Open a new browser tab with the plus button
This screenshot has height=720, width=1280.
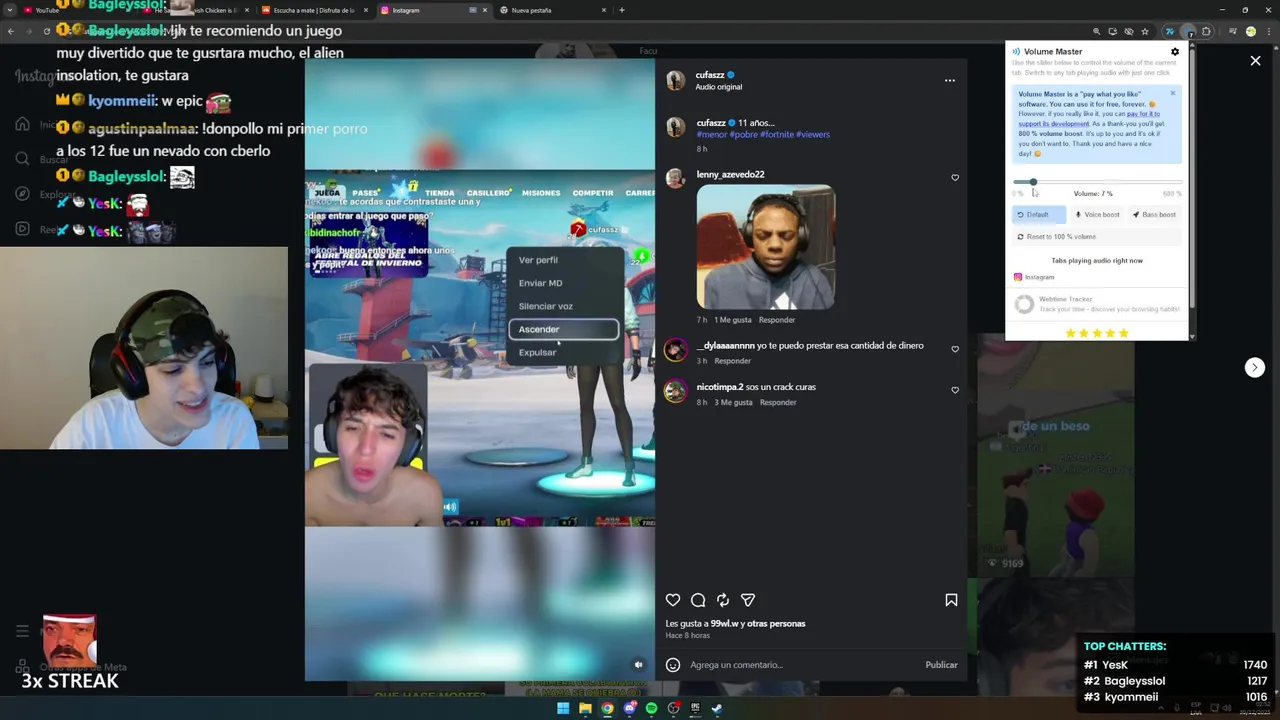[x=622, y=10]
